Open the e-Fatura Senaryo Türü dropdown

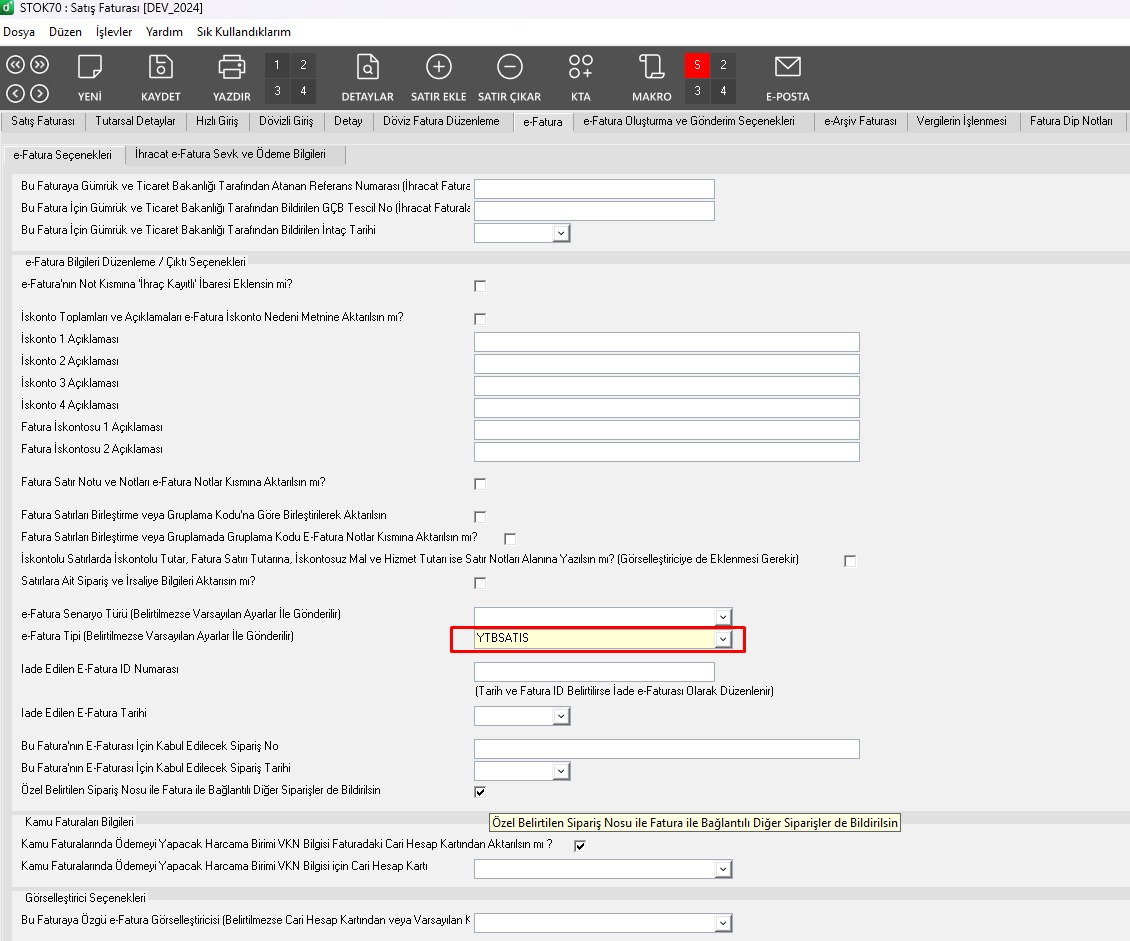tap(723, 617)
